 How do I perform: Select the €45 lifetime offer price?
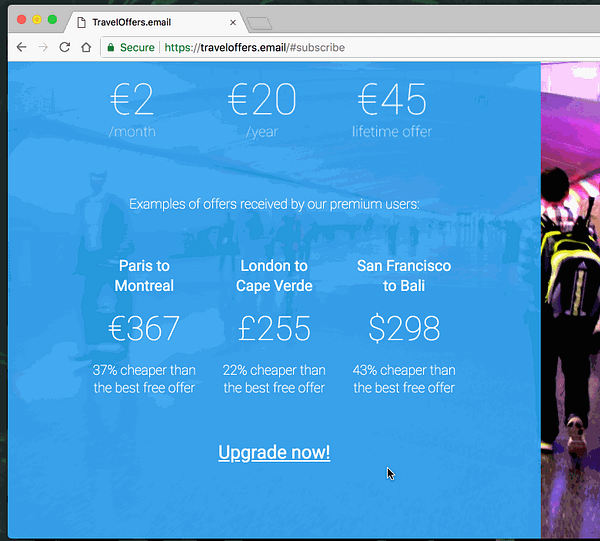[392, 99]
